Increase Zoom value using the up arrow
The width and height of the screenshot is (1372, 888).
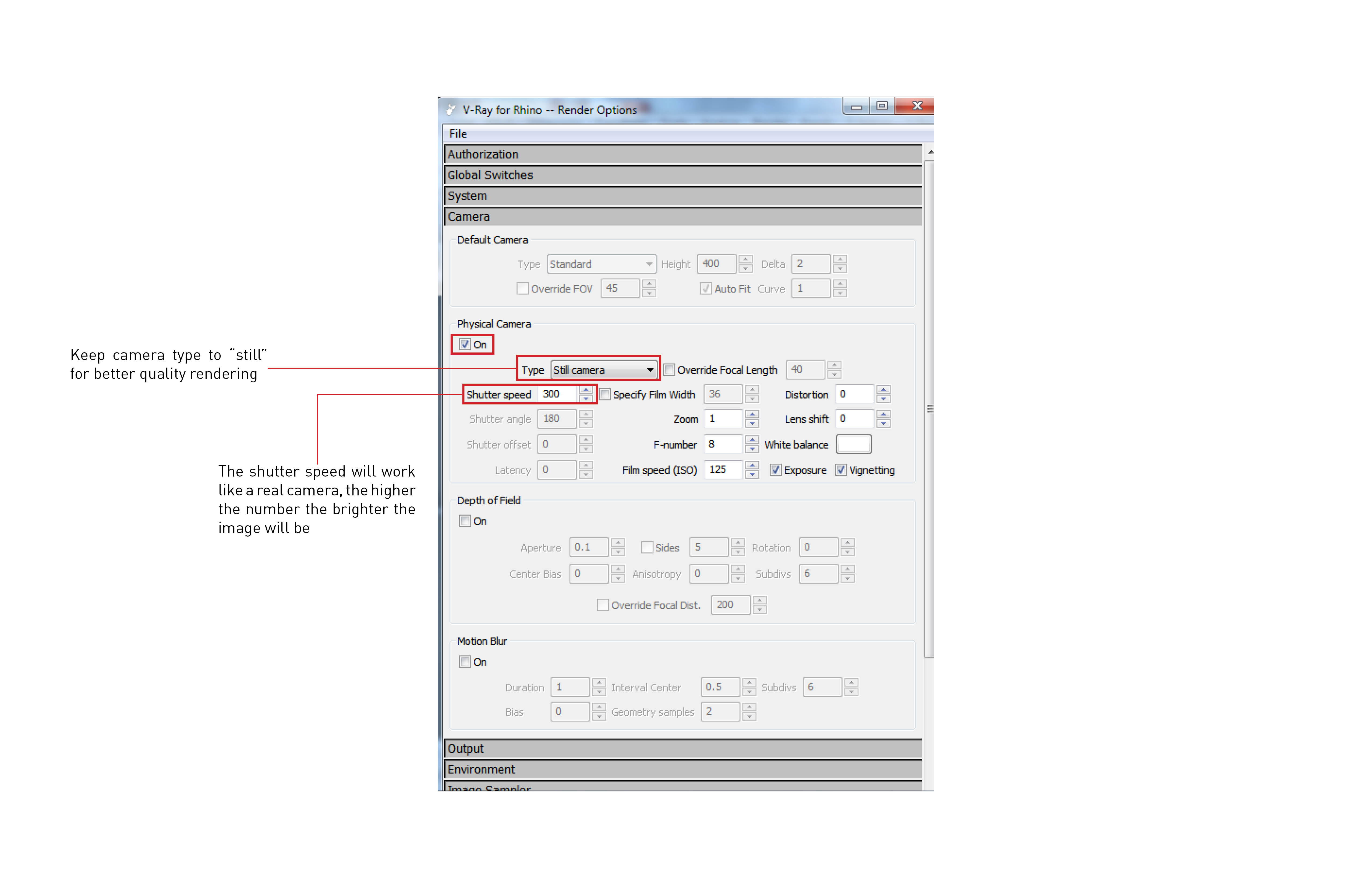pos(752,415)
